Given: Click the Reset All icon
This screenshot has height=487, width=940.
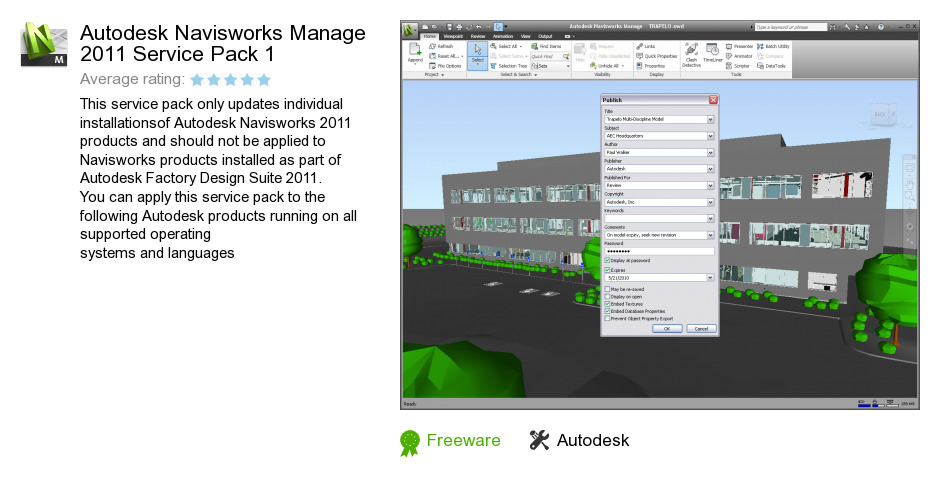Looking at the screenshot, I should 432,56.
